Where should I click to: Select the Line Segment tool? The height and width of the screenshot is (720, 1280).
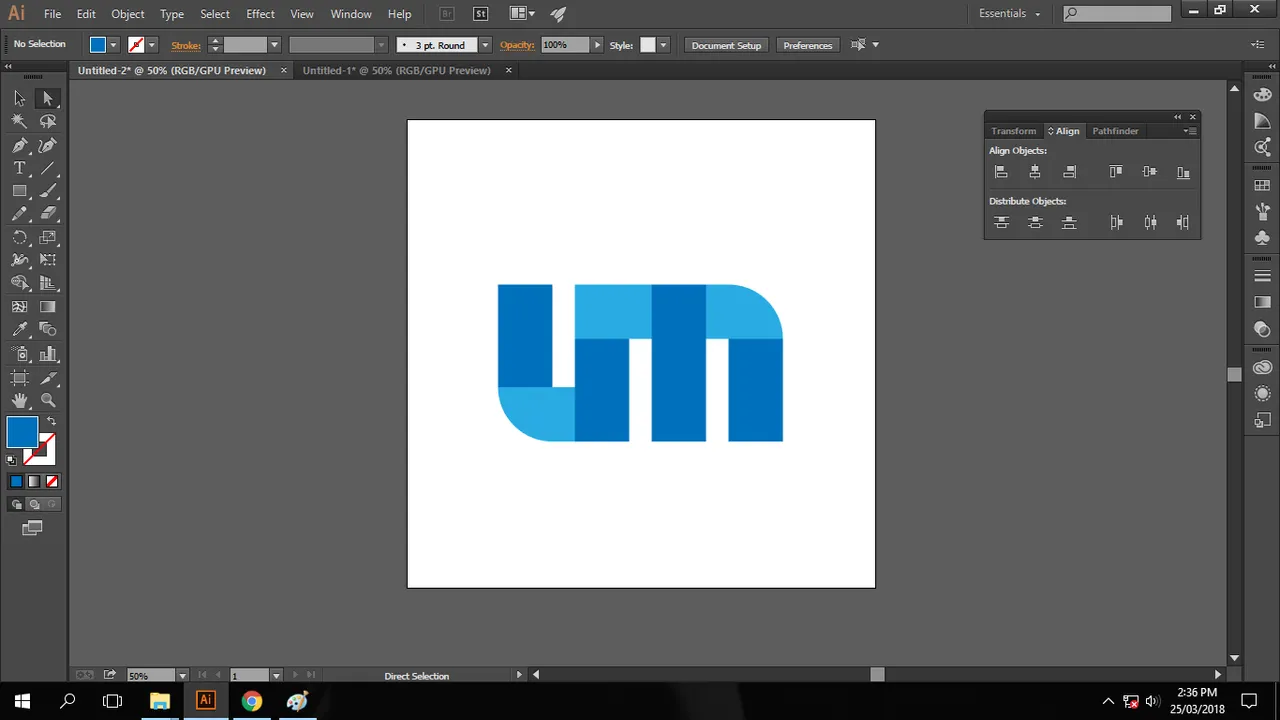[x=48, y=168]
